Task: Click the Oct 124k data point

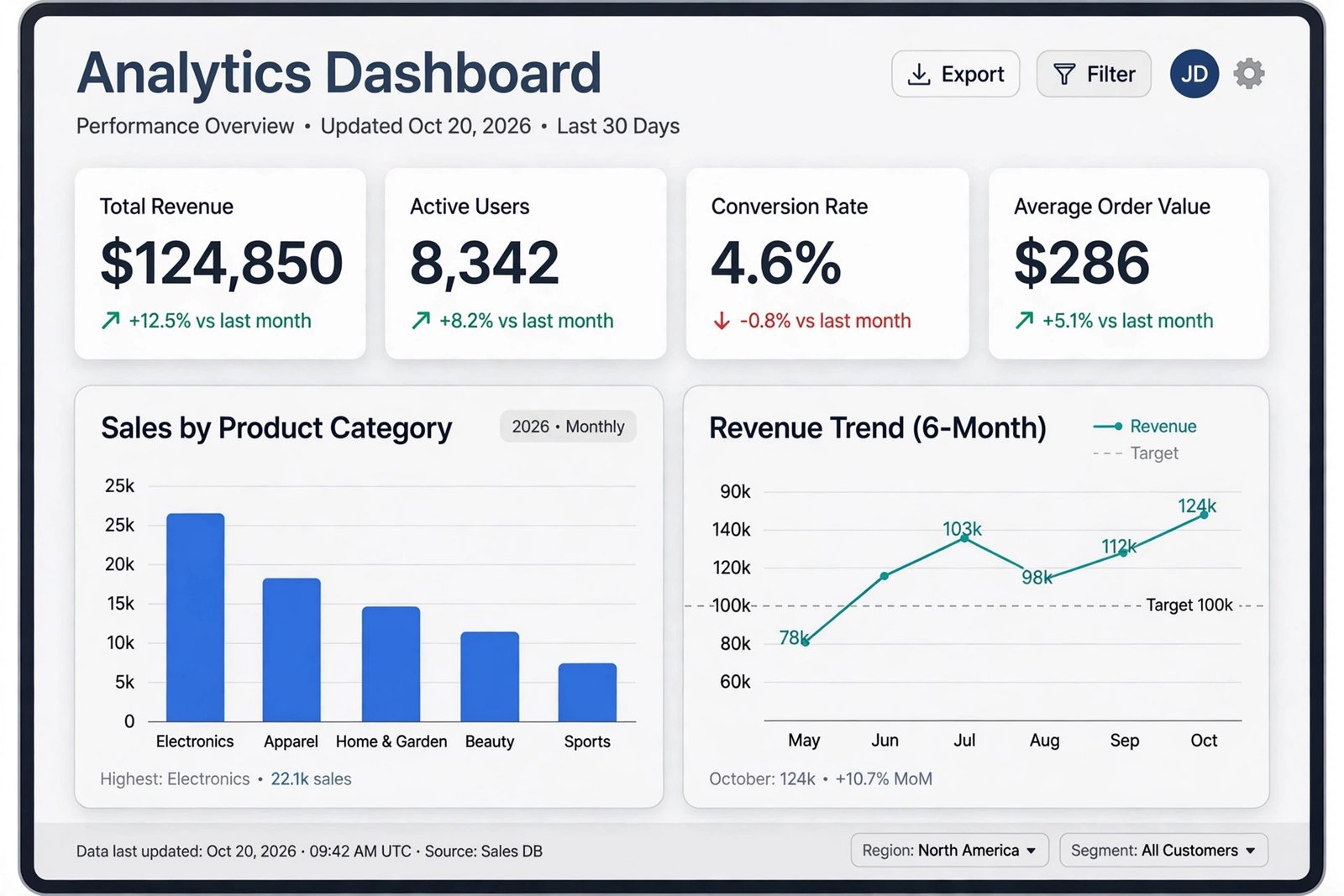Action: (x=1204, y=515)
